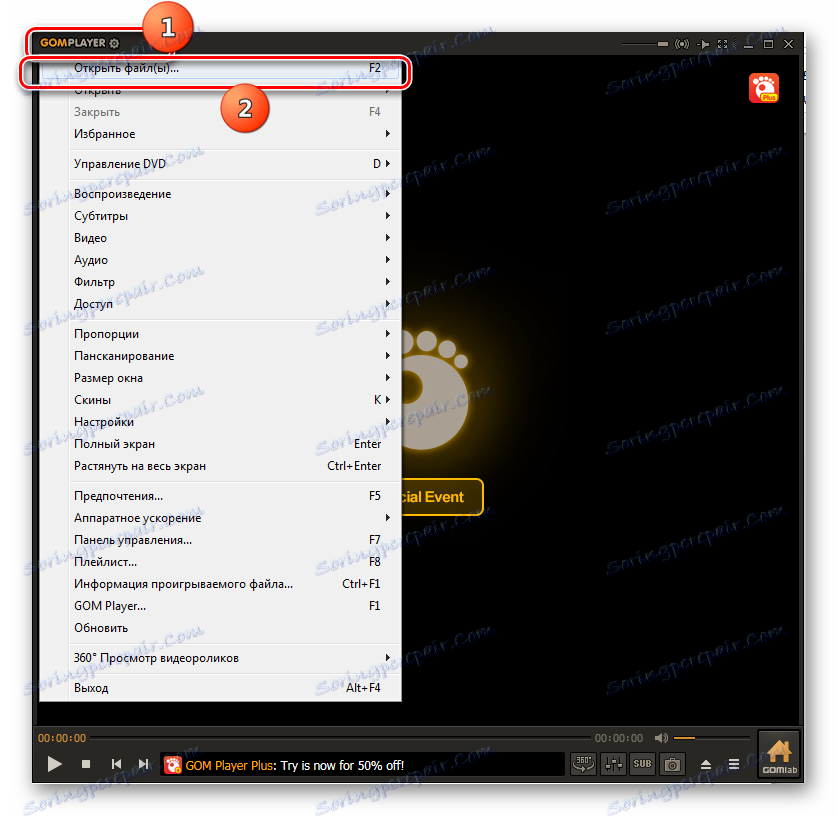The height and width of the screenshot is (816, 838).
Task: Select "Растянуть на весь экран" entry
Action: [x=220, y=465]
